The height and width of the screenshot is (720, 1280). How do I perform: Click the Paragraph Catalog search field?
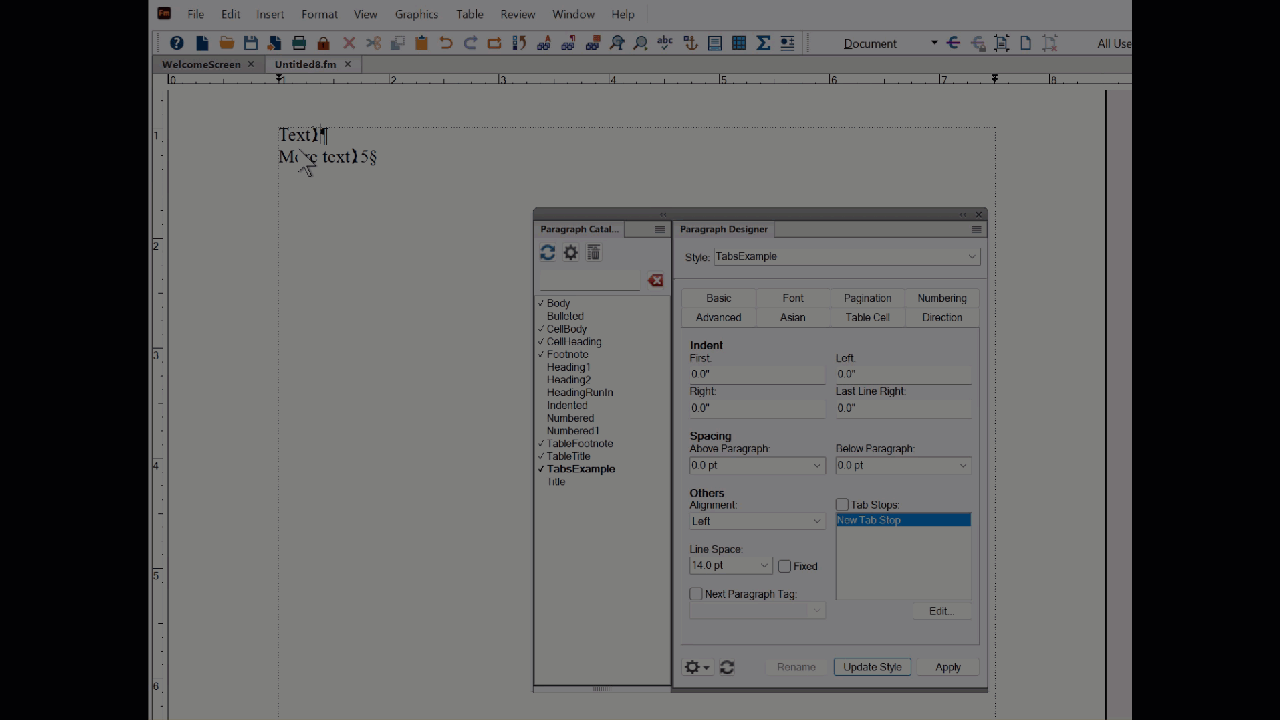click(x=590, y=281)
